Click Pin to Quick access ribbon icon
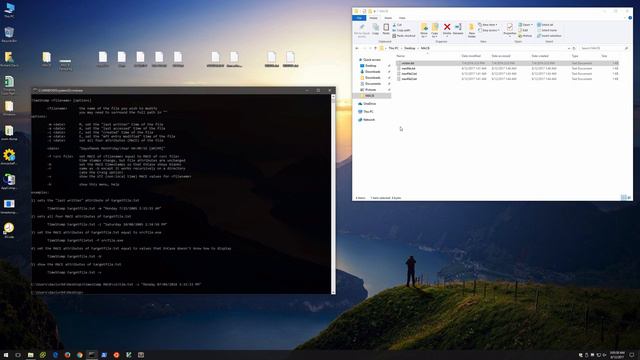The width and height of the screenshot is (640, 360). click(362, 30)
